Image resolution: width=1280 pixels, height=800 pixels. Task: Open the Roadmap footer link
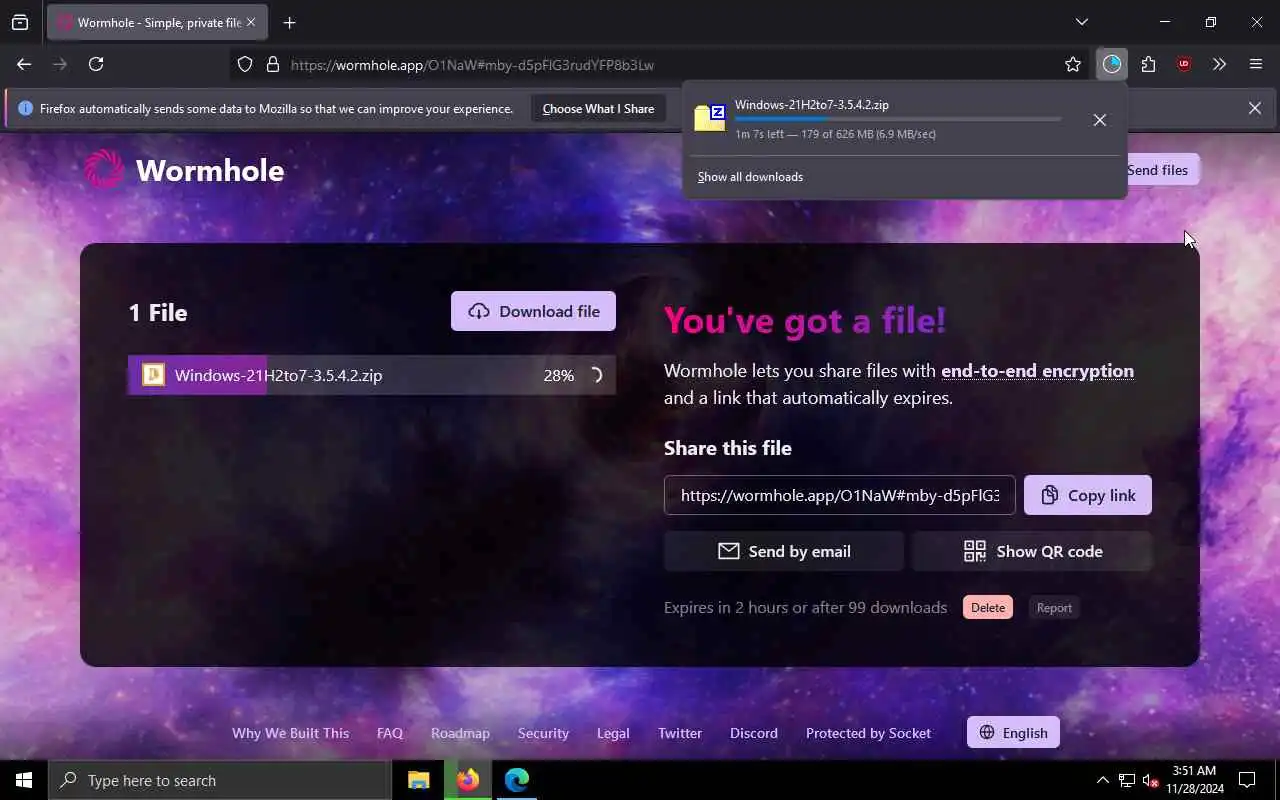(460, 733)
